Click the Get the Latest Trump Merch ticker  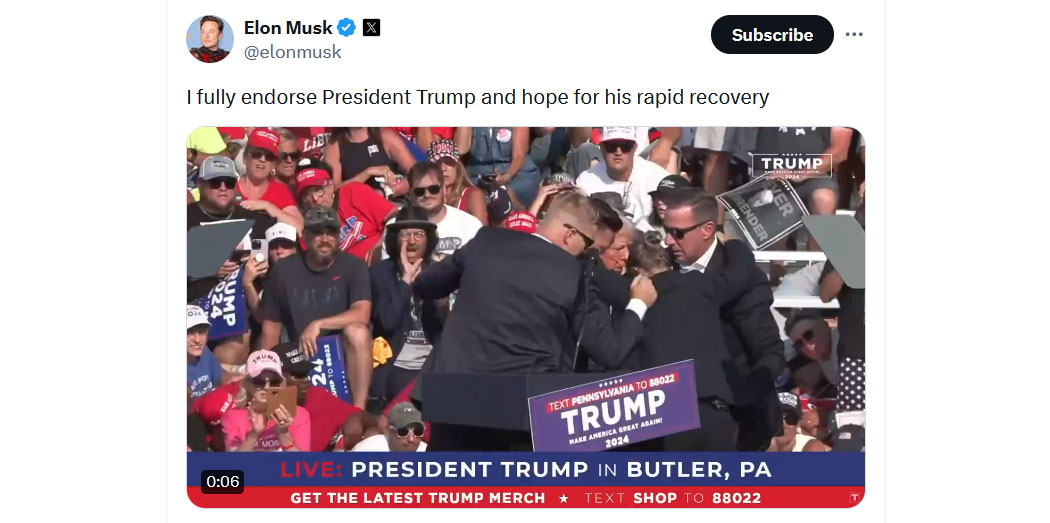click(418, 498)
